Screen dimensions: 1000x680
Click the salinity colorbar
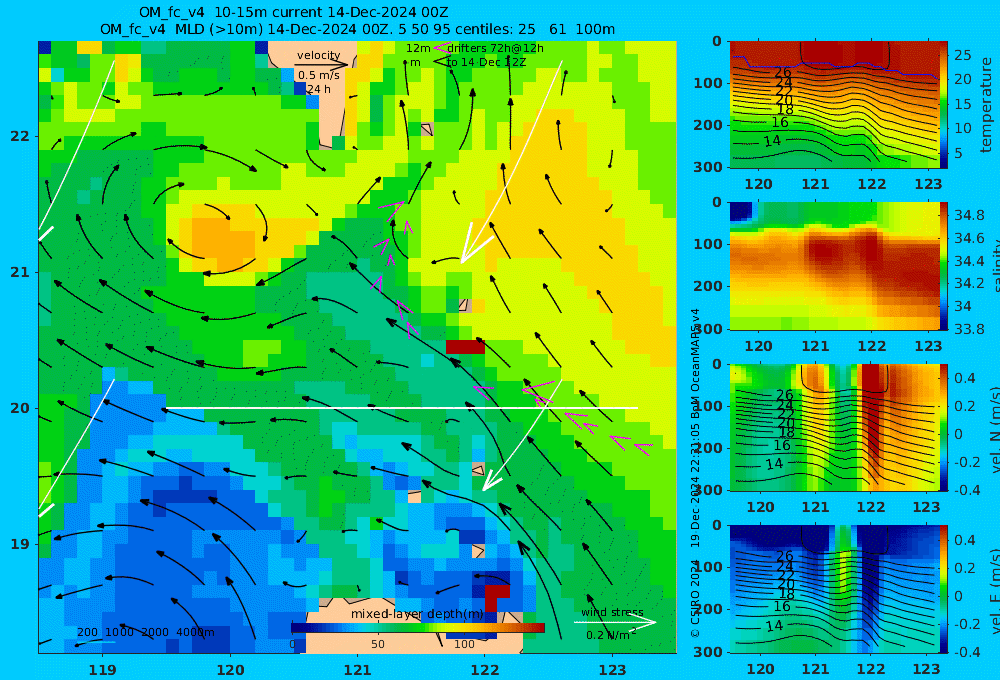click(943, 266)
